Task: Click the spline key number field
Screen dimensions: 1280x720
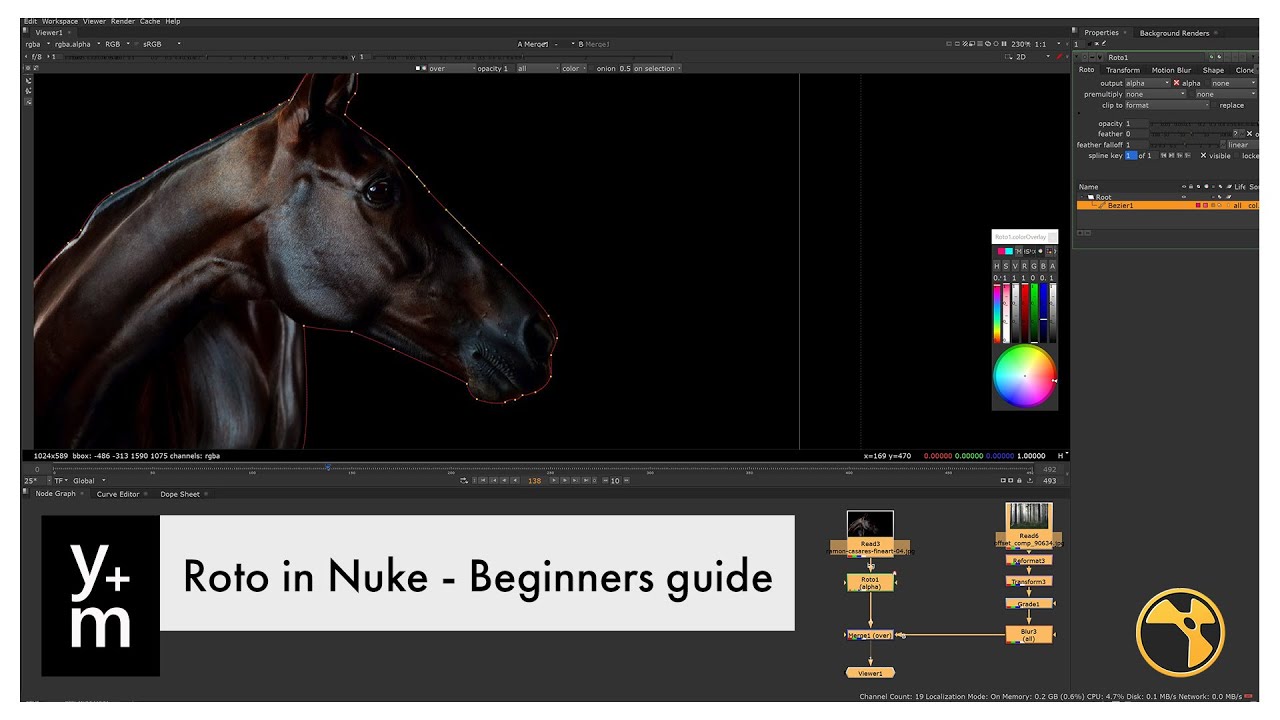Action: pyautogui.click(x=1131, y=156)
